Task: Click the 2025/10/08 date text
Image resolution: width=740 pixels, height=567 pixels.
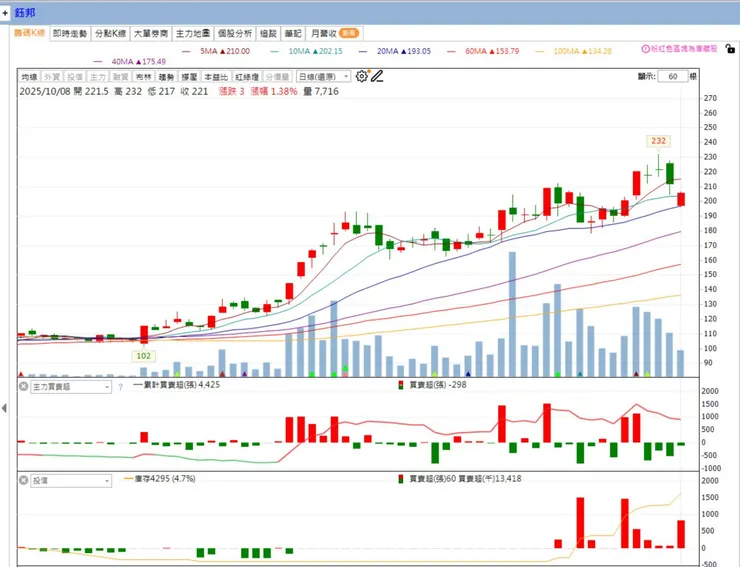Action: 44,92
